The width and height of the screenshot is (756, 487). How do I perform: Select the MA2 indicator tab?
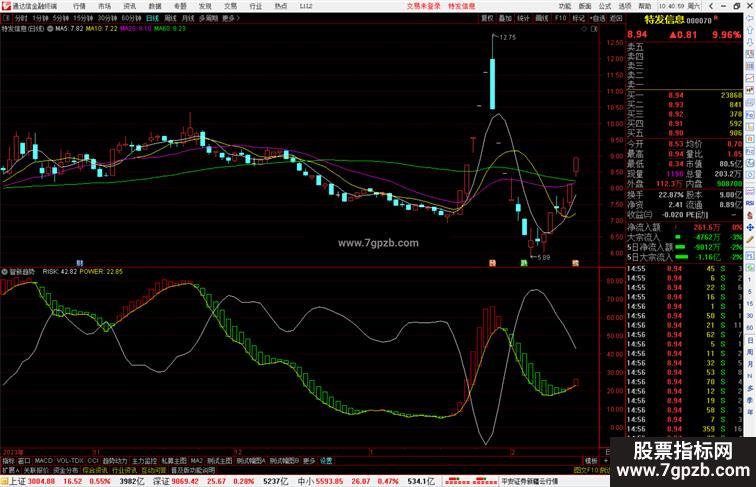click(196, 461)
